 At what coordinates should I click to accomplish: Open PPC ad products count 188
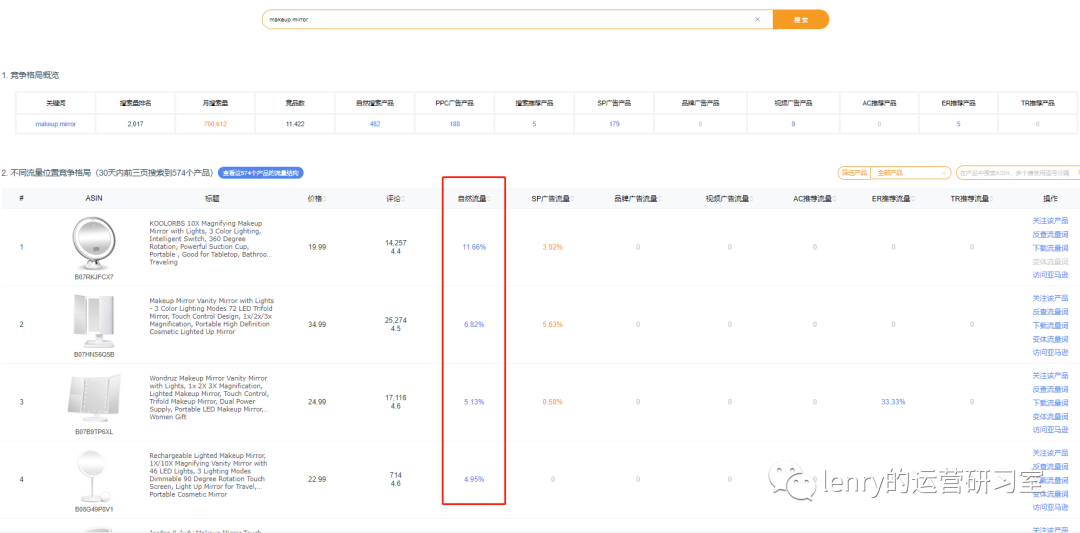tap(455, 124)
